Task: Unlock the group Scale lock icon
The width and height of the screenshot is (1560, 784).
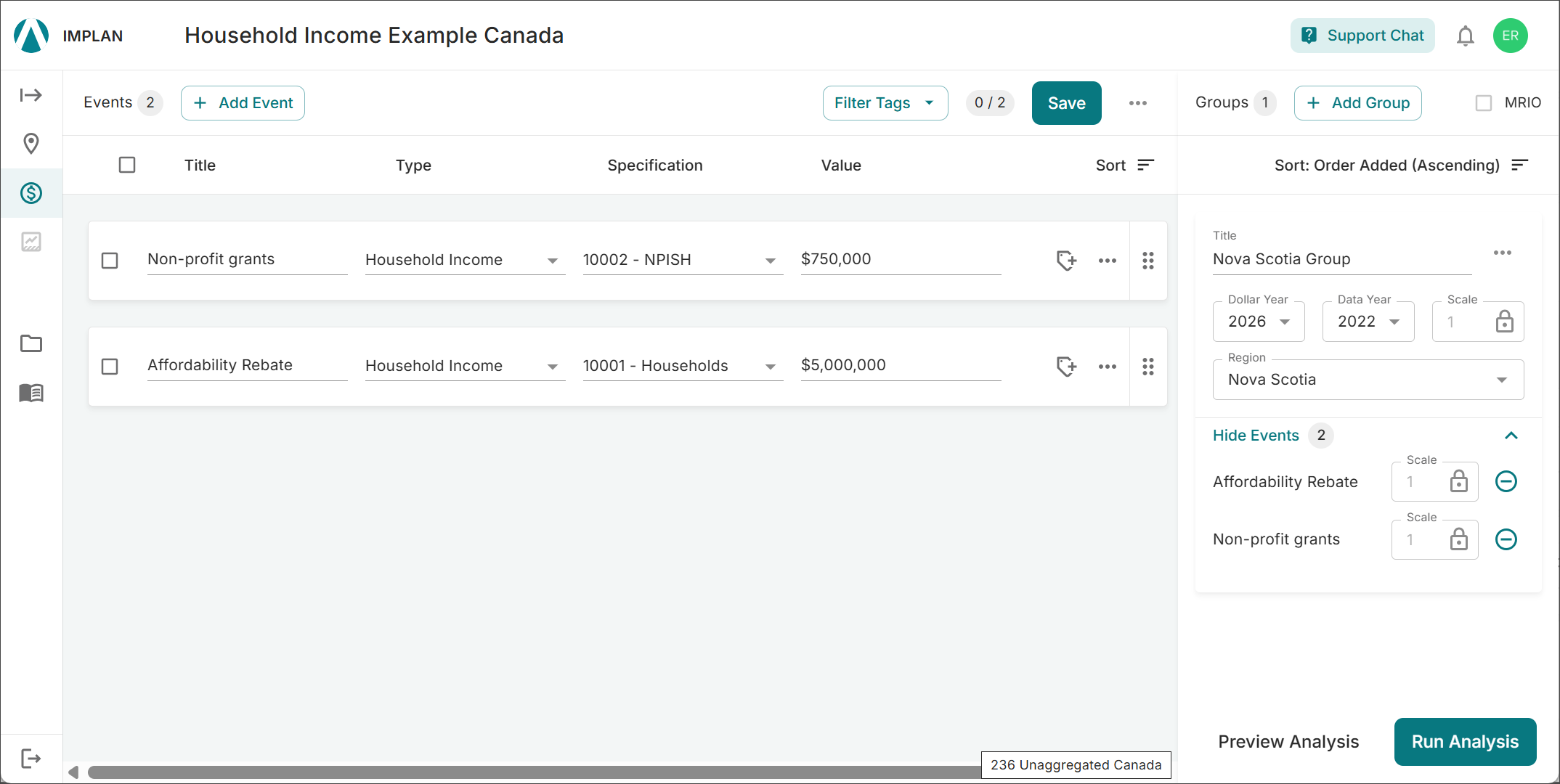Action: click(x=1505, y=321)
